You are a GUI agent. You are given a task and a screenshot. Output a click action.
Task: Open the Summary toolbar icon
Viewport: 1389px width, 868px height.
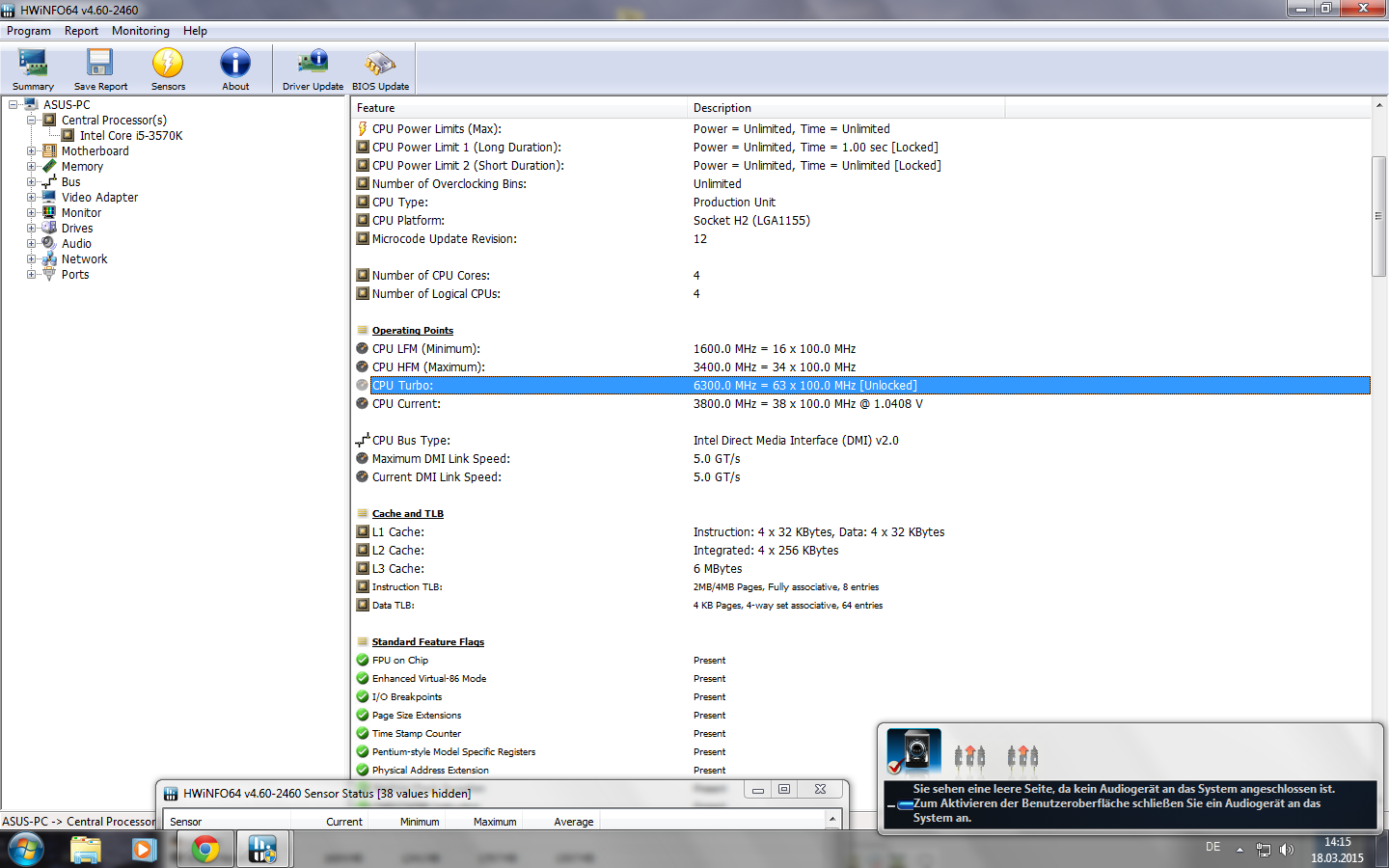click(33, 68)
